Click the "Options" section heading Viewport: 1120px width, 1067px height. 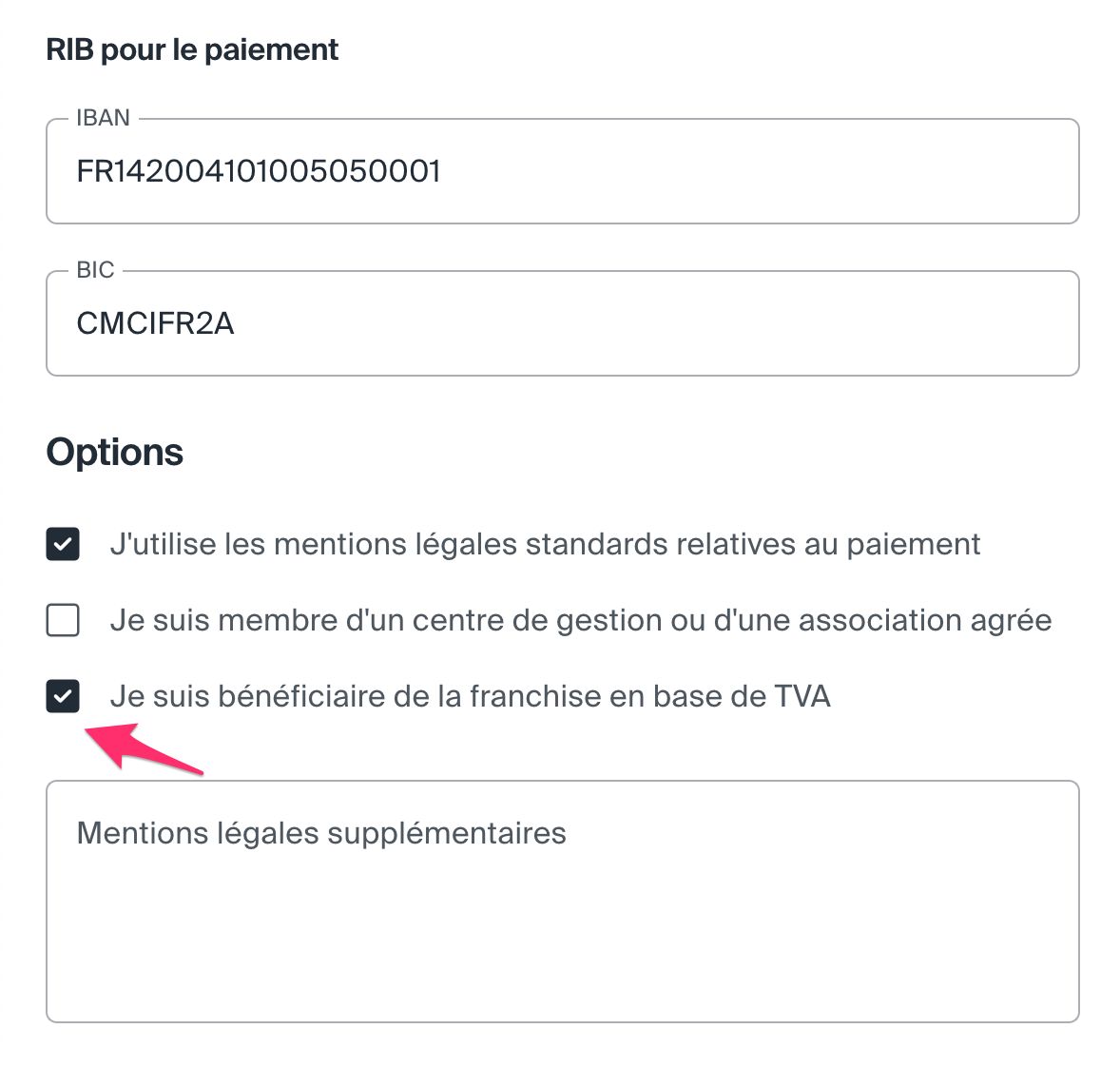[115, 452]
